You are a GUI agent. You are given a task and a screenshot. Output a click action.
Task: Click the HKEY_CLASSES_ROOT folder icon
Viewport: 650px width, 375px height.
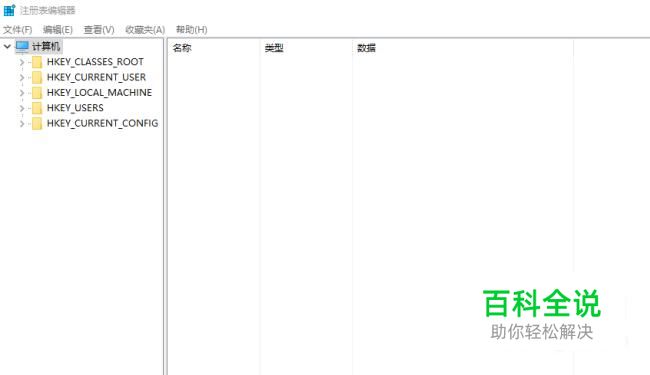tap(37, 62)
